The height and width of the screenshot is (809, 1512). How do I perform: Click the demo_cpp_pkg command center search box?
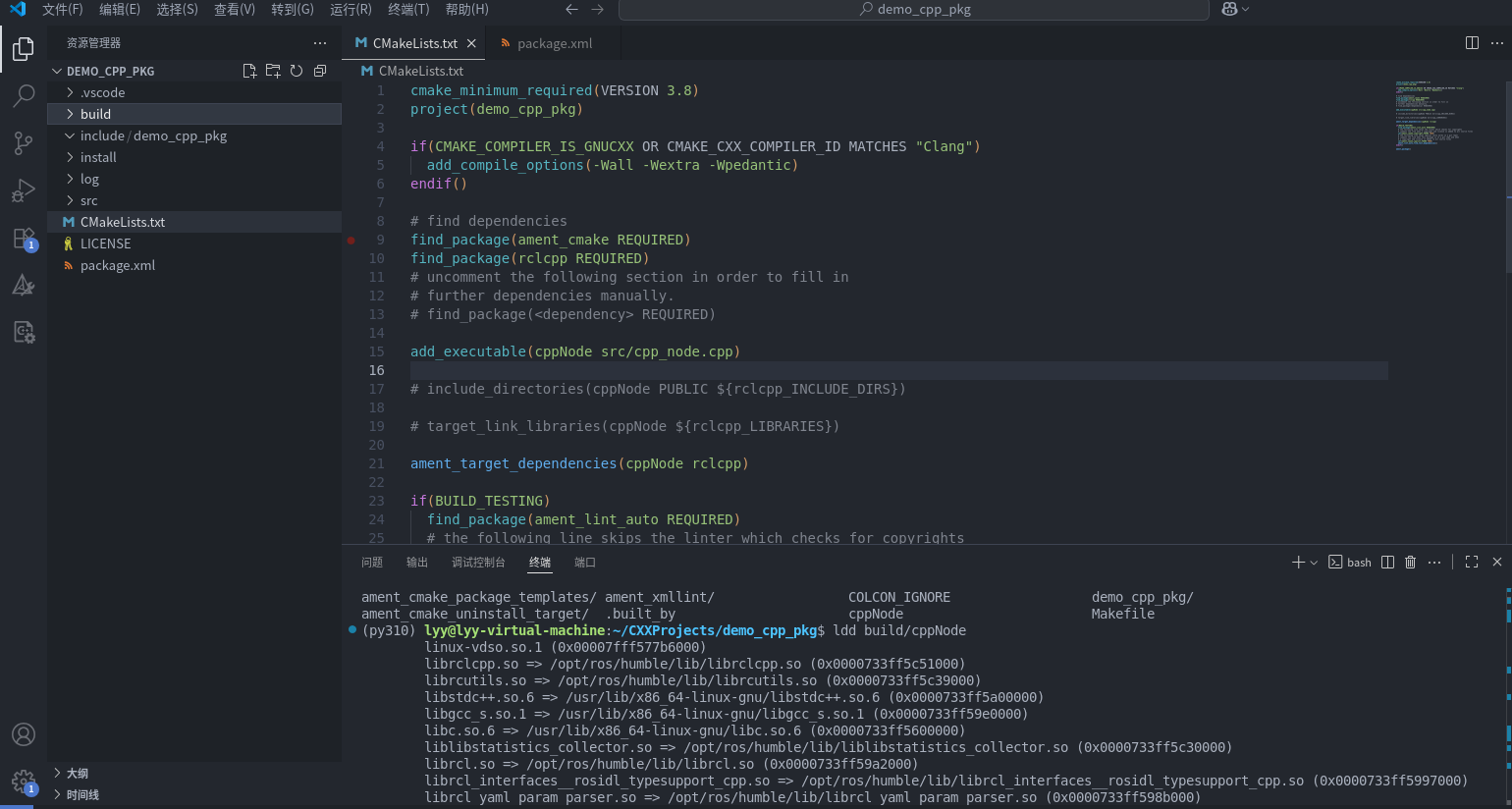click(x=914, y=9)
